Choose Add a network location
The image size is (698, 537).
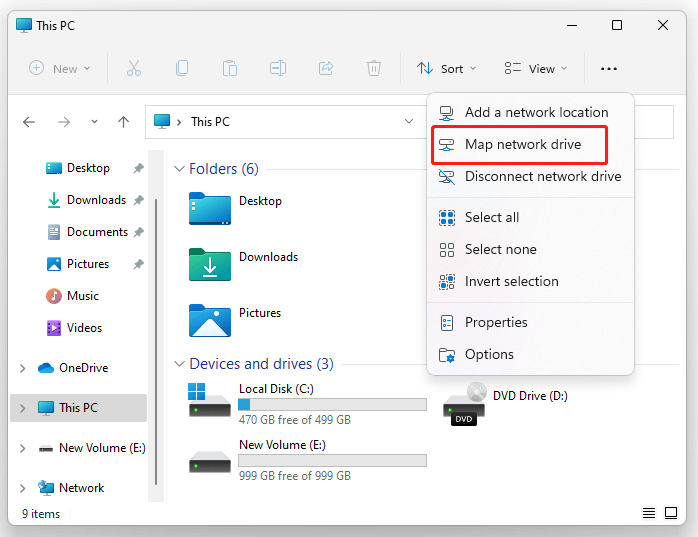pos(530,112)
